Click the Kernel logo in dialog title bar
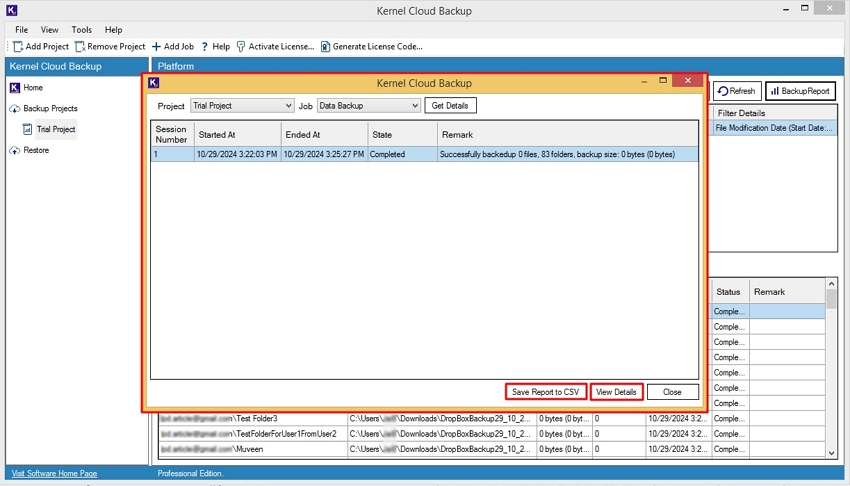Screen dimensions: 850x486 click(153, 82)
